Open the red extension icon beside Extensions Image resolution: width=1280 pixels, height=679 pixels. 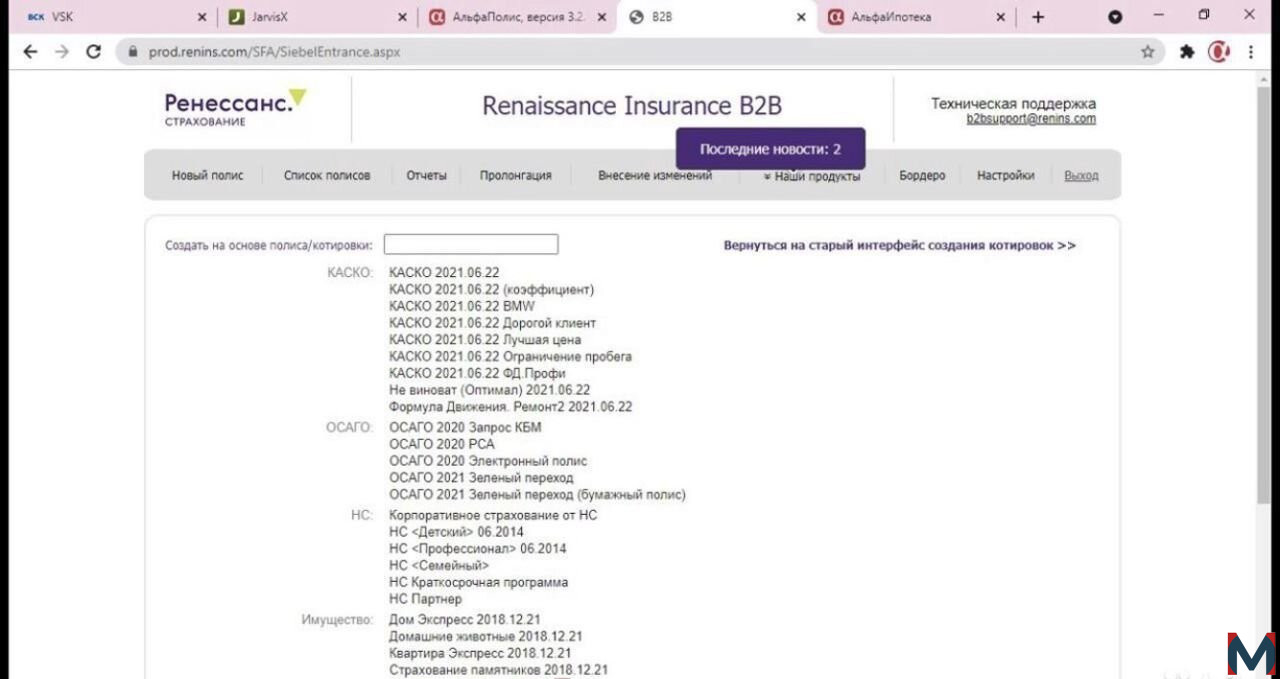(1218, 52)
